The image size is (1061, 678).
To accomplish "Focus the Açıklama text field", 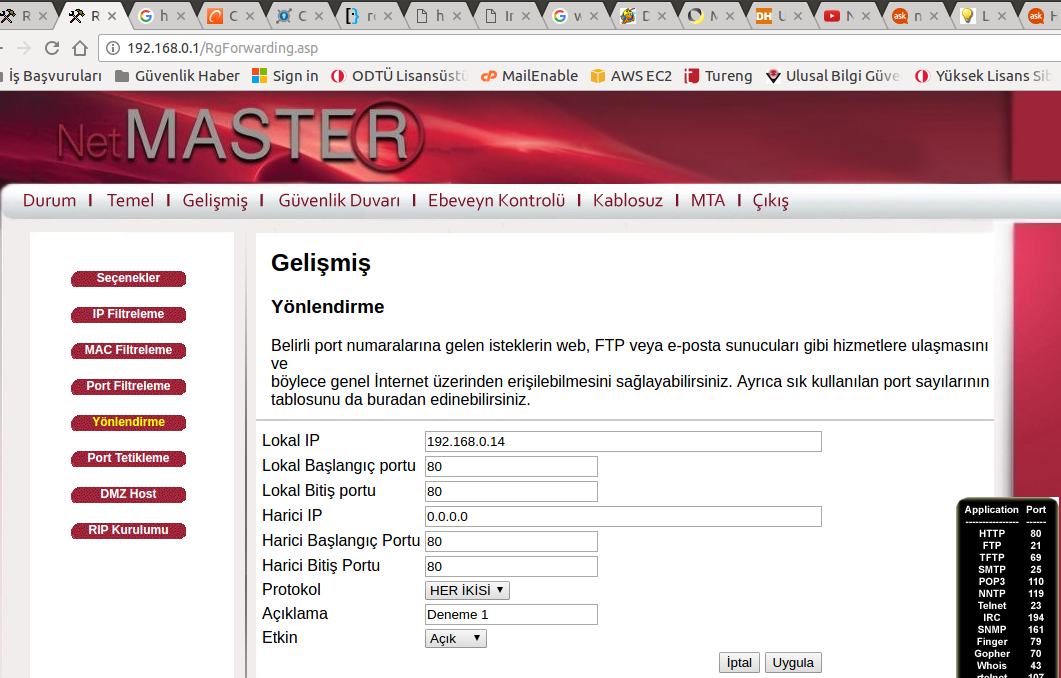I will point(510,614).
